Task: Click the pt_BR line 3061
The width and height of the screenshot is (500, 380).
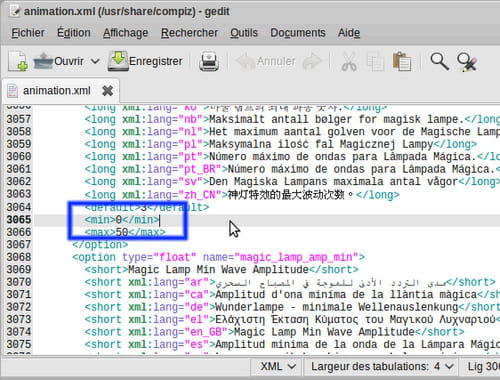Action: coord(292,169)
